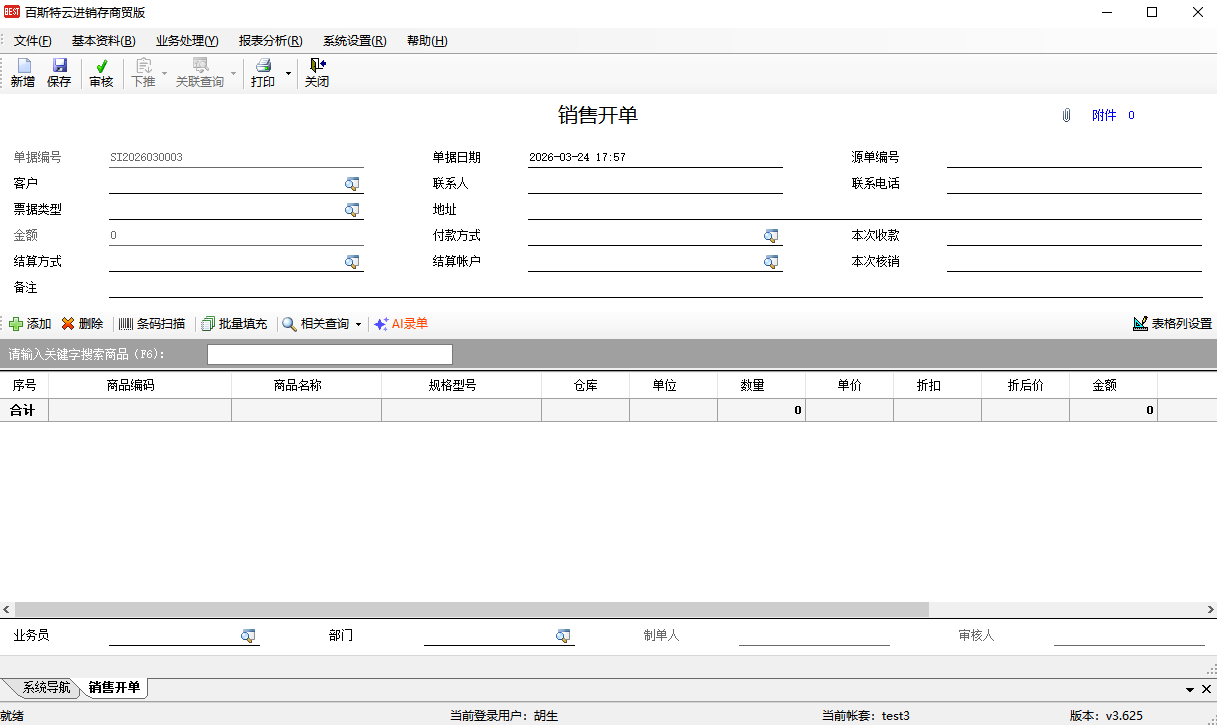
Task: Click the horizontal scrollbar of the grid
Action: [x=470, y=609]
